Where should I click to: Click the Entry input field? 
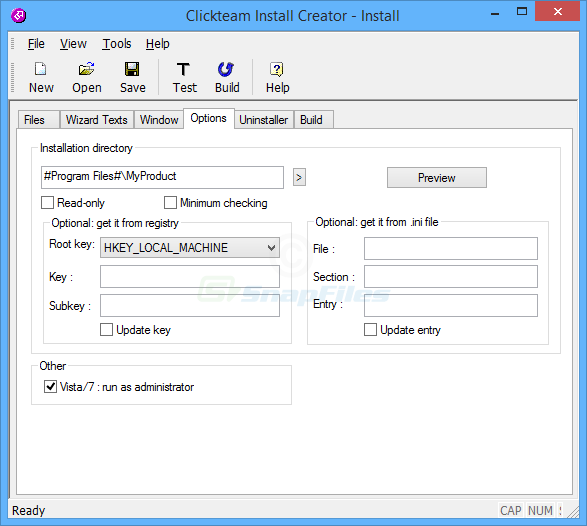451,305
